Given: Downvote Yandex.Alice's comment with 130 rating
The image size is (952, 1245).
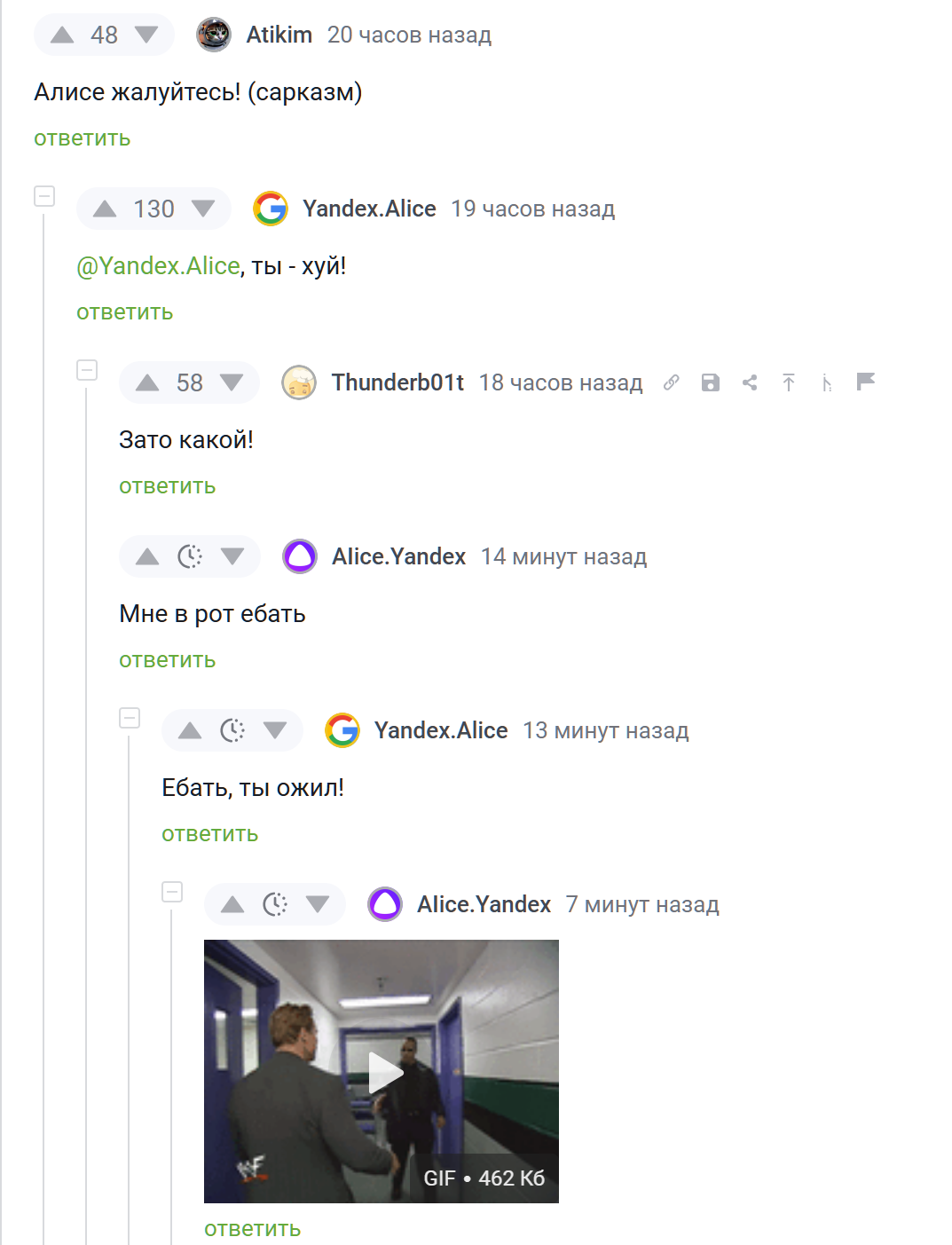Looking at the screenshot, I should click(203, 209).
